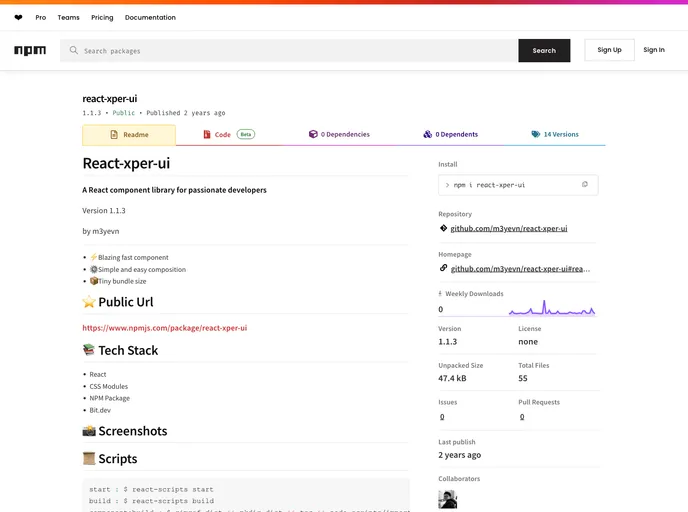Screen dimensions: 688x512
Task: Click the 'none' license value
Action: [x=528, y=342]
